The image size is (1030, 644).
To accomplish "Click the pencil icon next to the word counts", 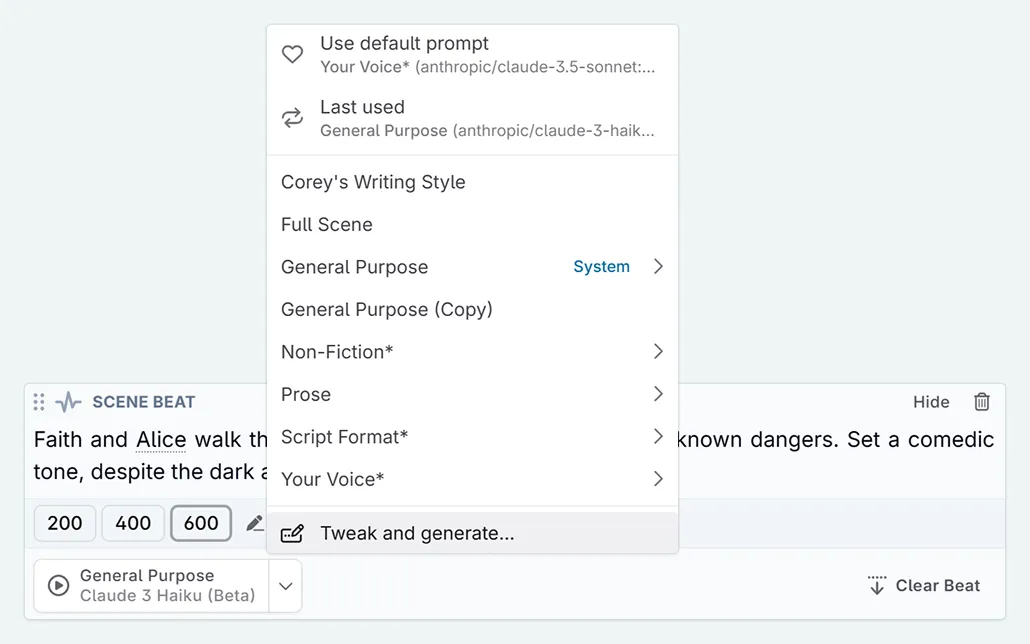I will coord(254,523).
